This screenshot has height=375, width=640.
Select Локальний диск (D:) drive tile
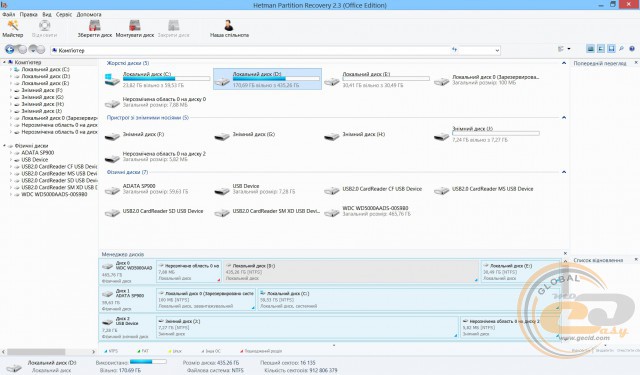pos(267,79)
